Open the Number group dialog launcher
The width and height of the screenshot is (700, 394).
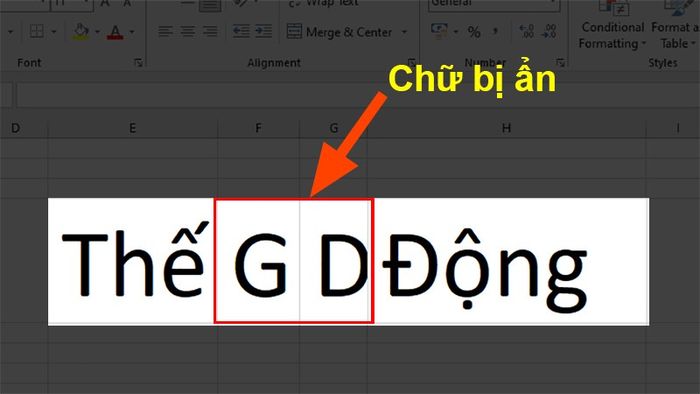561,62
